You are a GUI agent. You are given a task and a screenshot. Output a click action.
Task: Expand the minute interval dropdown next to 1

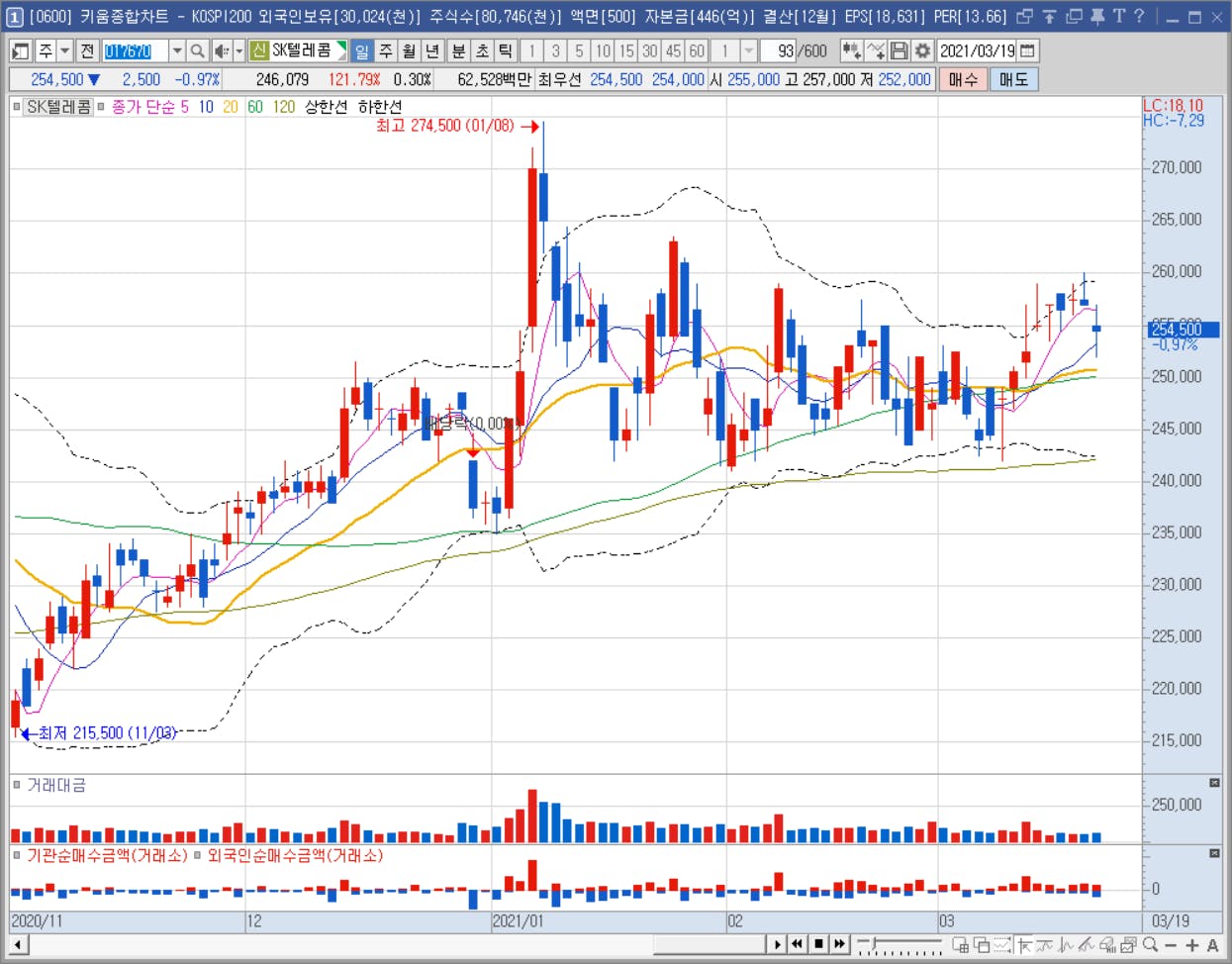(x=749, y=51)
